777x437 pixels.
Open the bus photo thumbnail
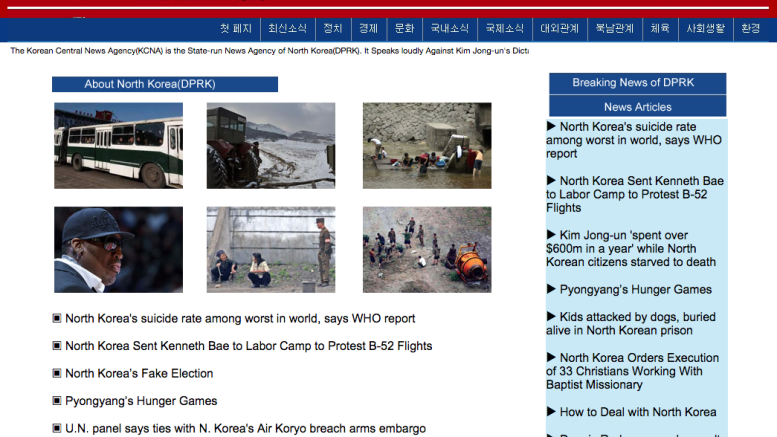118,146
